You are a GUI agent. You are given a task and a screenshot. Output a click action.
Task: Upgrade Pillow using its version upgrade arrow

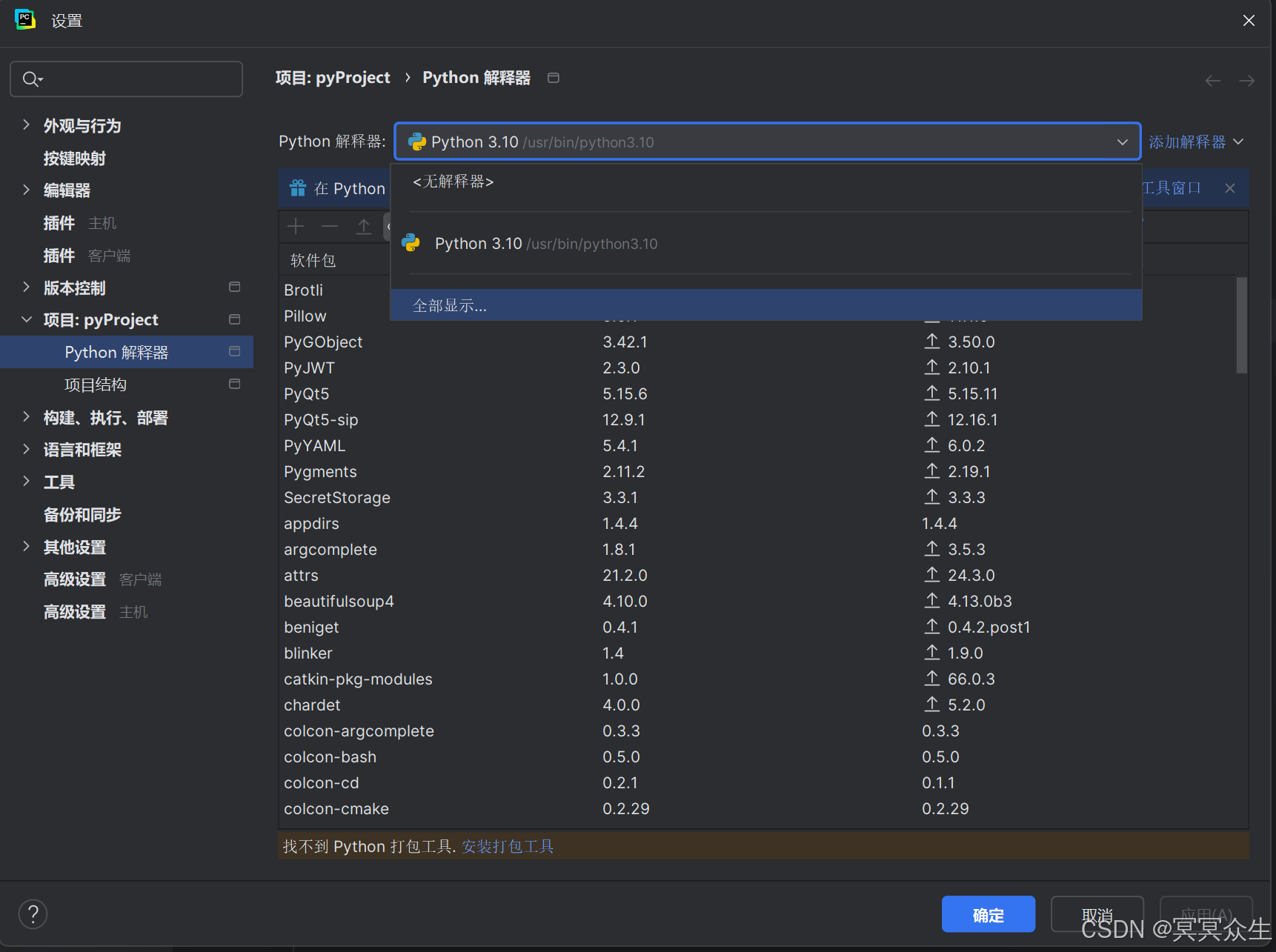(x=932, y=316)
